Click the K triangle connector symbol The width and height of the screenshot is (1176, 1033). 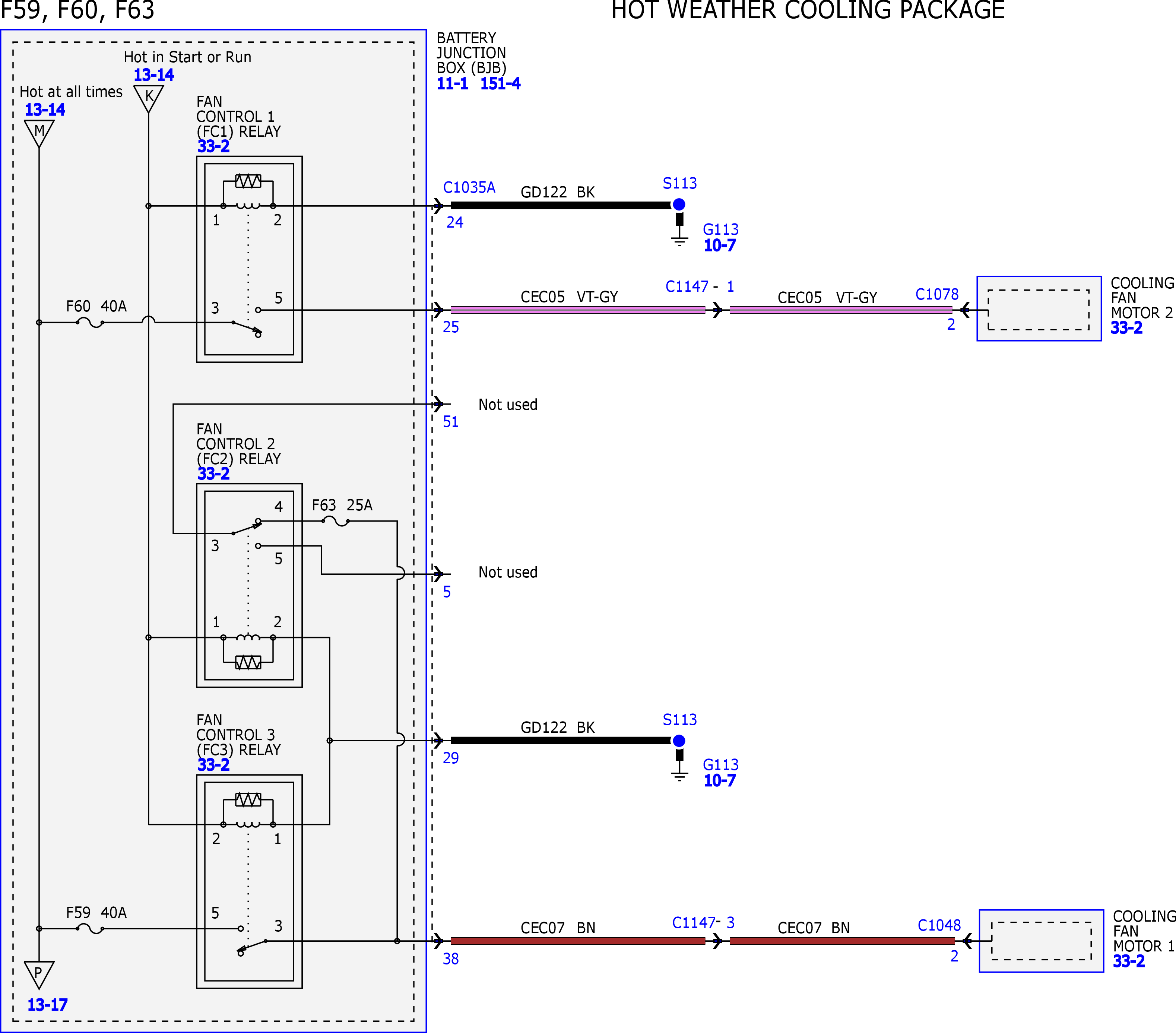(149, 97)
